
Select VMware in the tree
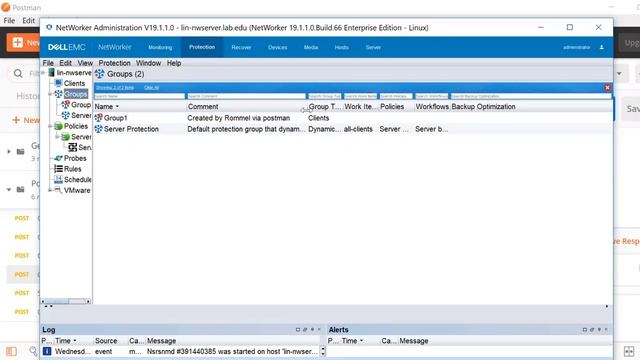click(x=77, y=190)
